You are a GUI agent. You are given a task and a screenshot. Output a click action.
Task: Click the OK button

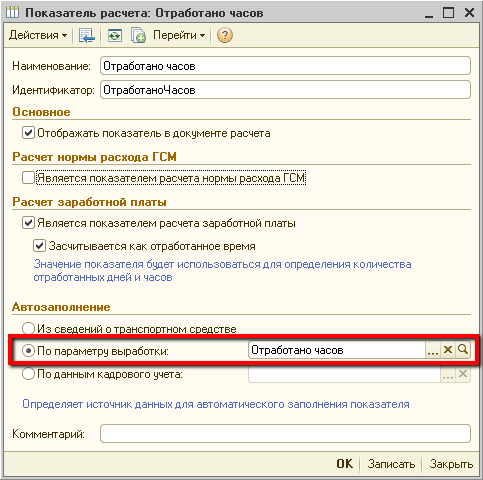point(344,464)
